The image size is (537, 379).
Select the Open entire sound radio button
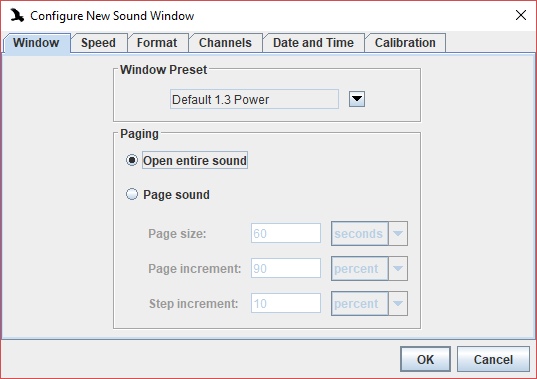click(132, 160)
